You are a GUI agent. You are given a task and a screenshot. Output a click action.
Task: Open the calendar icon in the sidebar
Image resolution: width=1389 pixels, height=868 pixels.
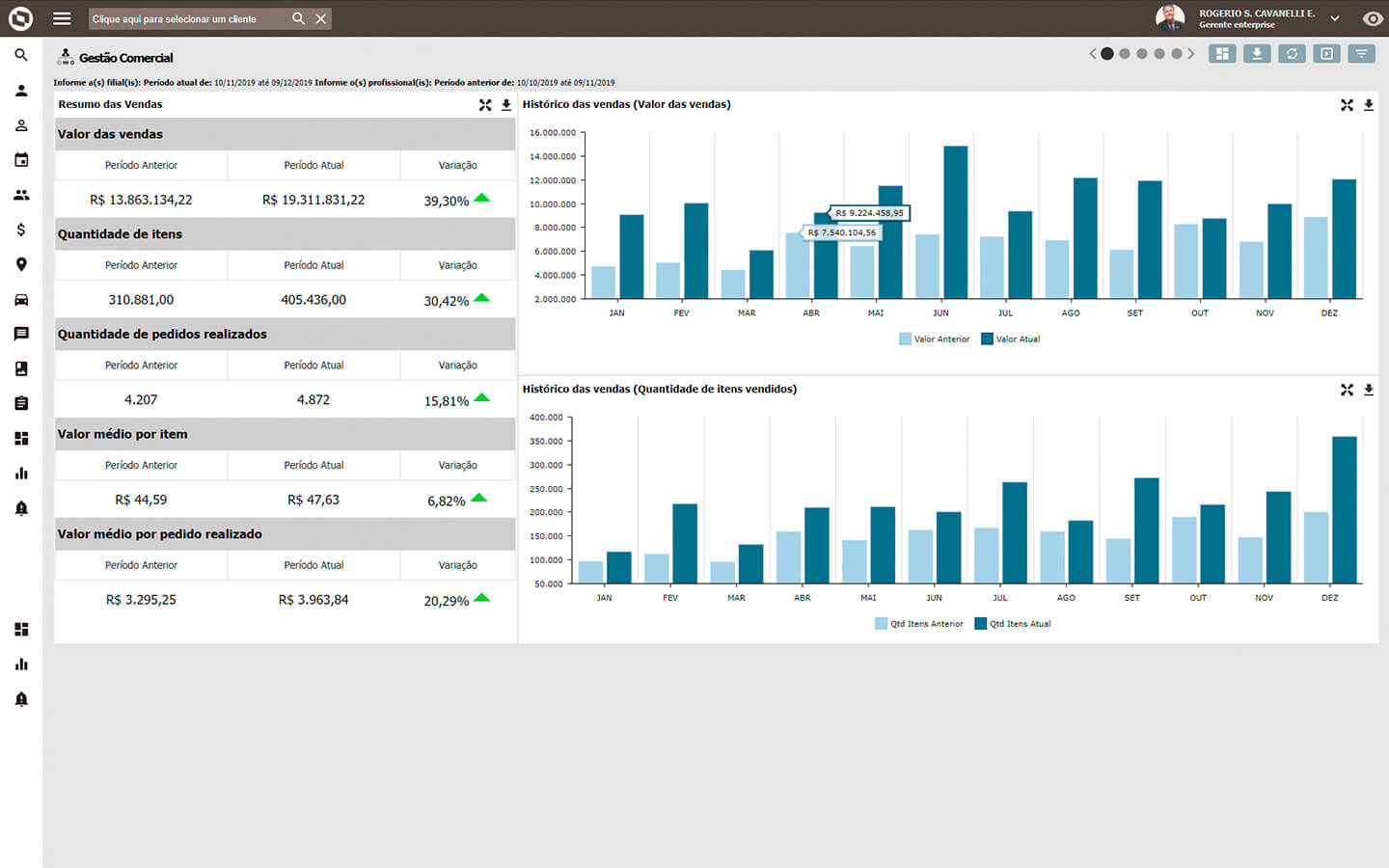click(x=21, y=160)
